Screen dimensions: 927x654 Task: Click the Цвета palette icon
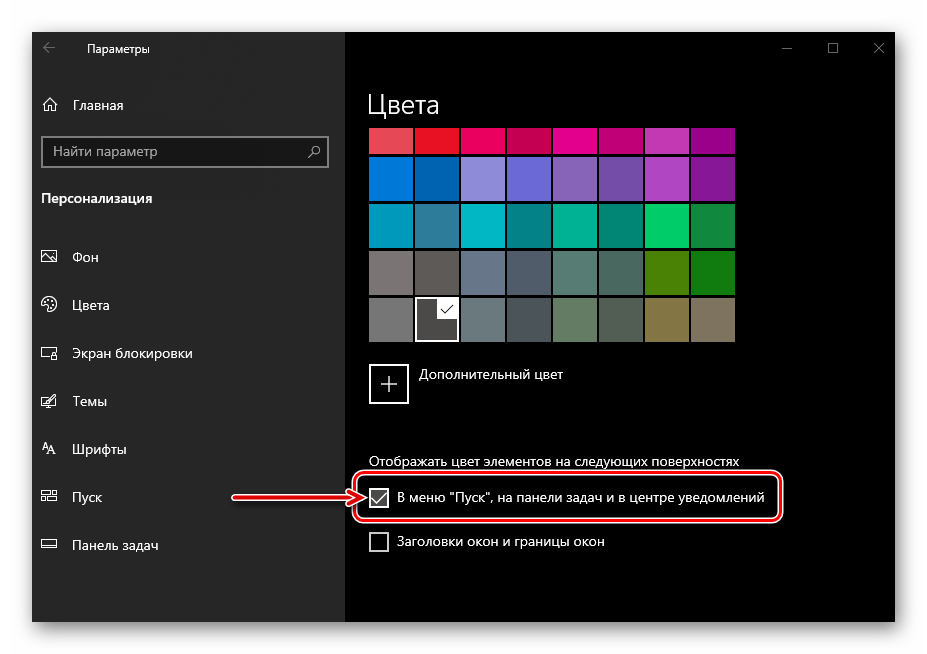click(49, 305)
